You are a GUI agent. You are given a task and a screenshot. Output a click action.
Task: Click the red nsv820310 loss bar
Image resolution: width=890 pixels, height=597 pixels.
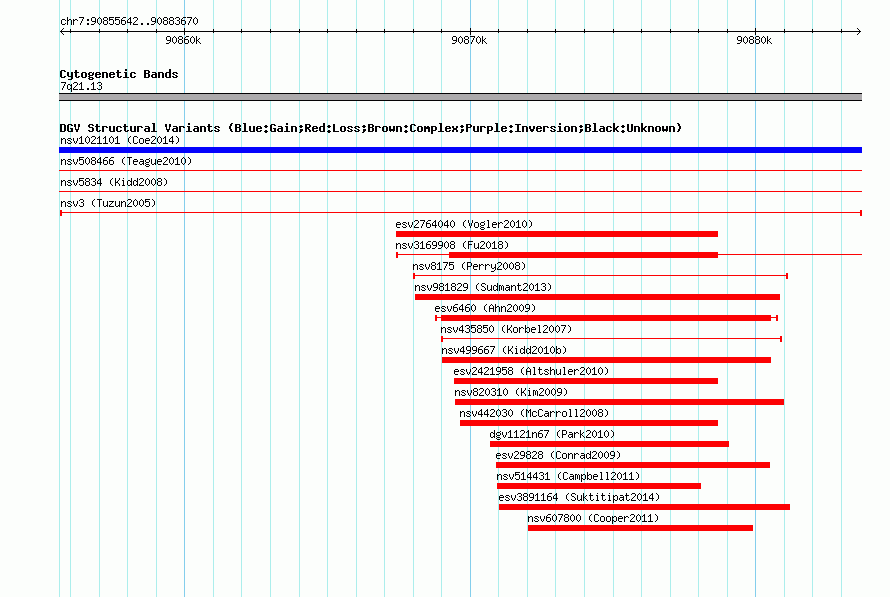click(619, 402)
